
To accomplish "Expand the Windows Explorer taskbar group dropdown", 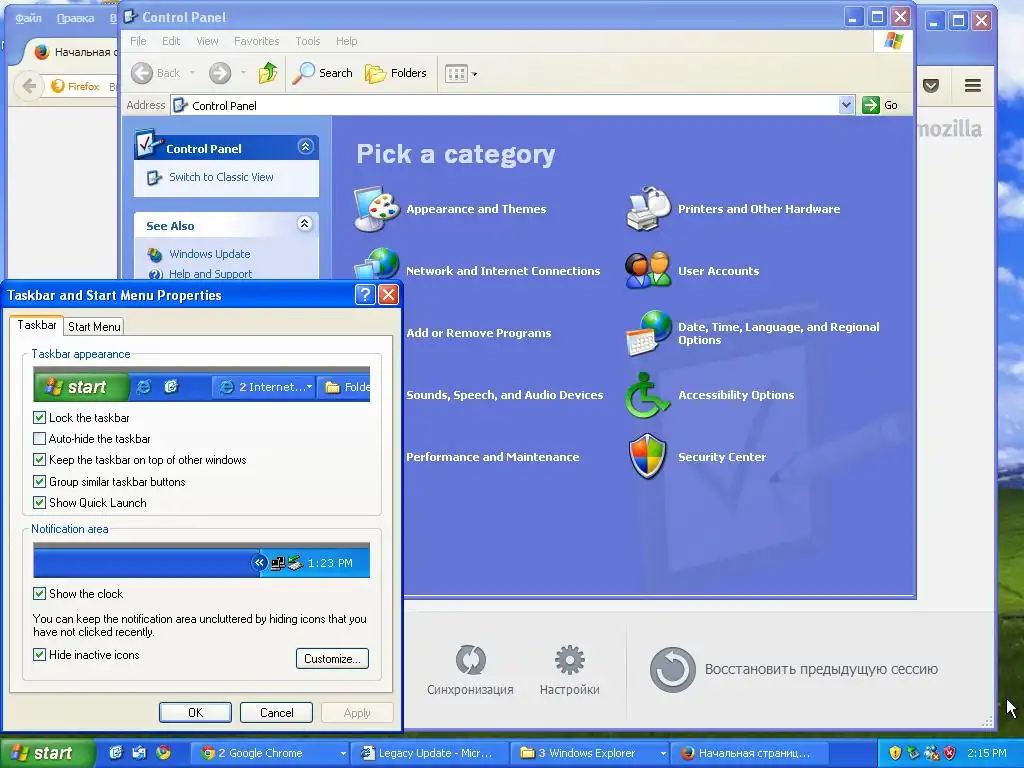I will [663, 753].
